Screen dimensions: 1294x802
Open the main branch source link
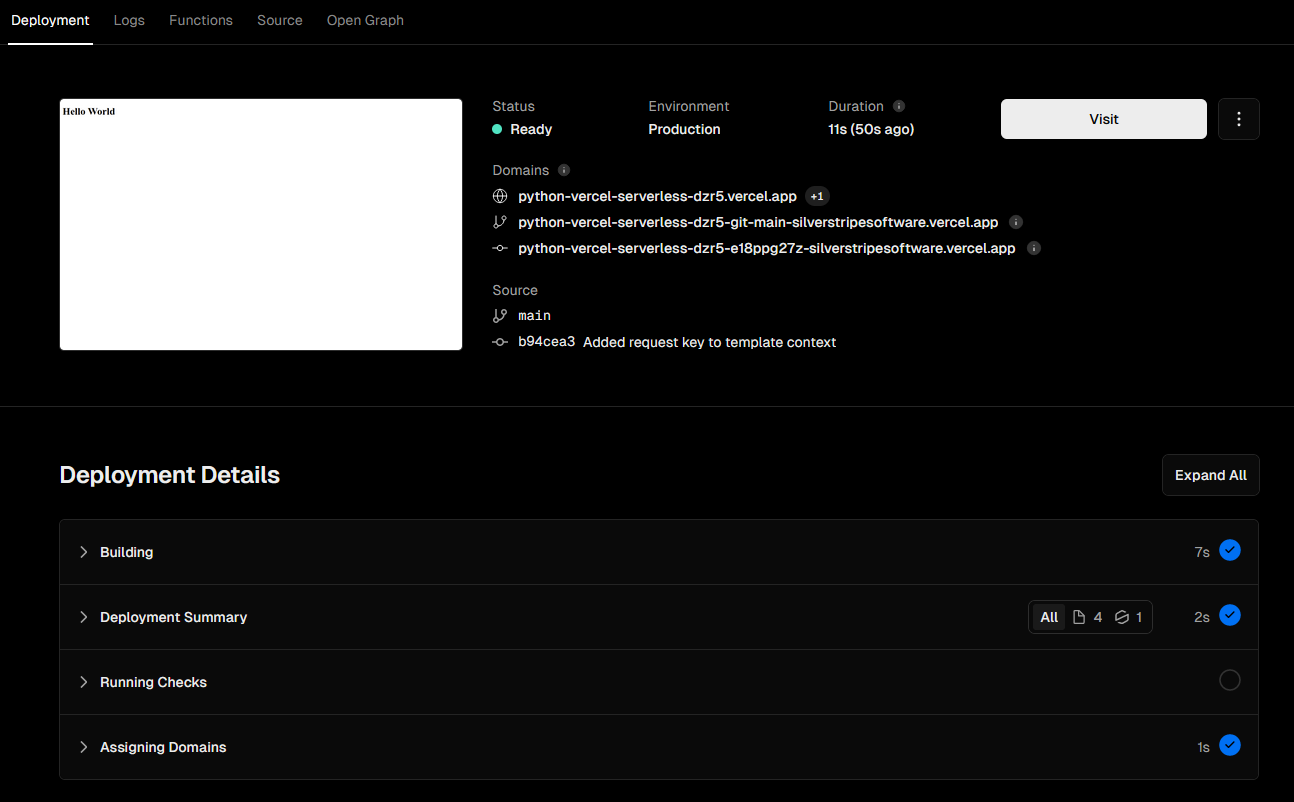534,315
